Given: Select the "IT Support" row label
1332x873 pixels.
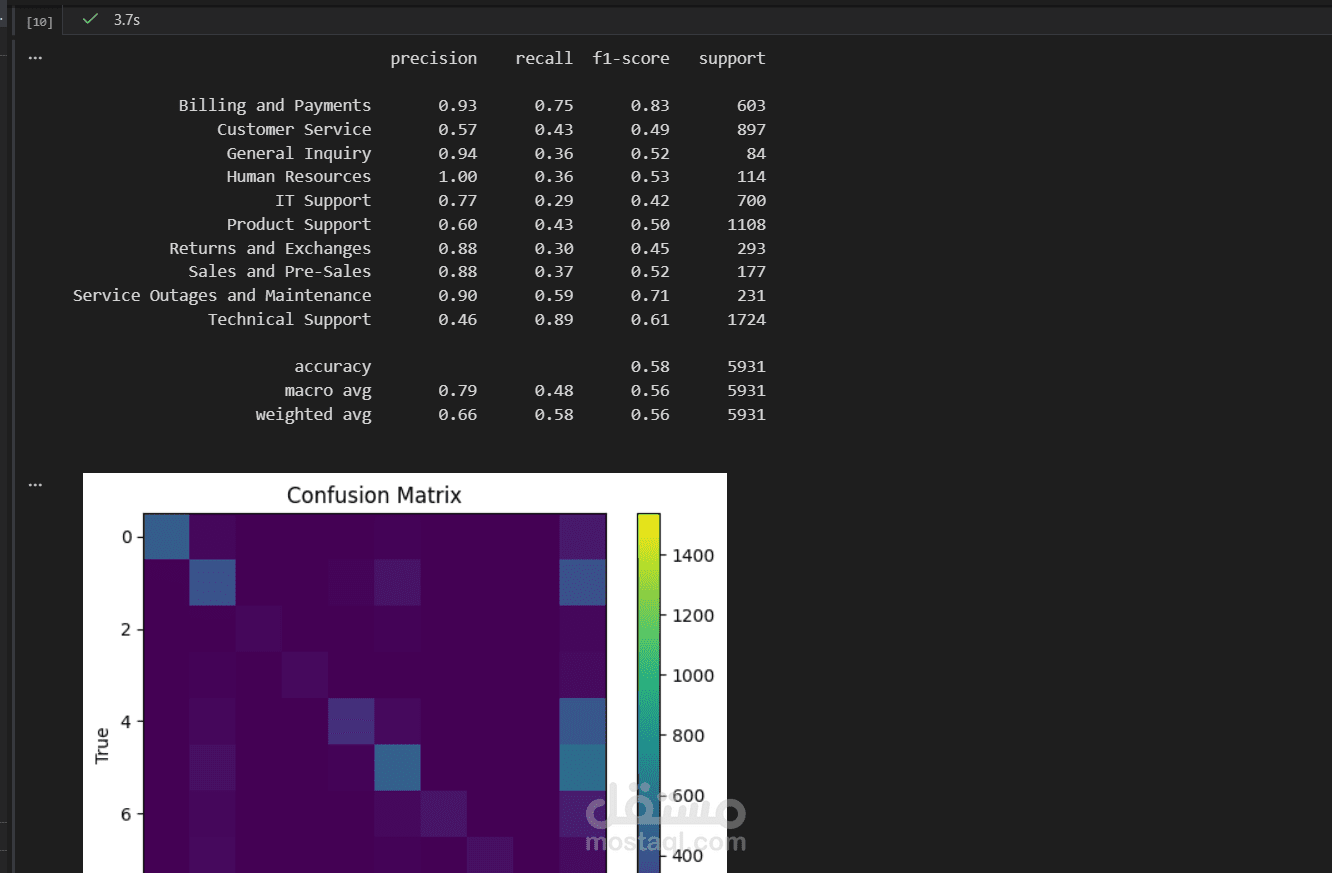Looking at the screenshot, I should (323, 201).
